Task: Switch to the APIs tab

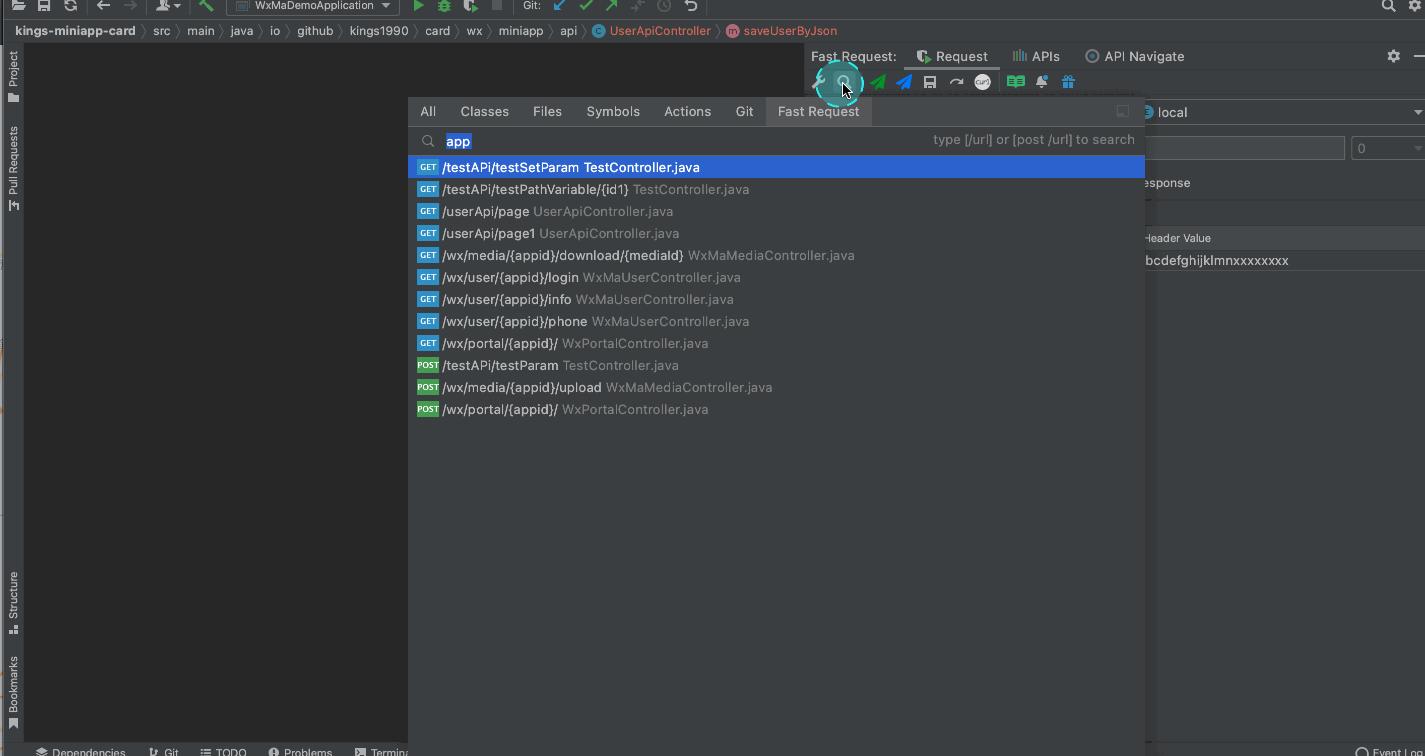Action: (x=1036, y=56)
